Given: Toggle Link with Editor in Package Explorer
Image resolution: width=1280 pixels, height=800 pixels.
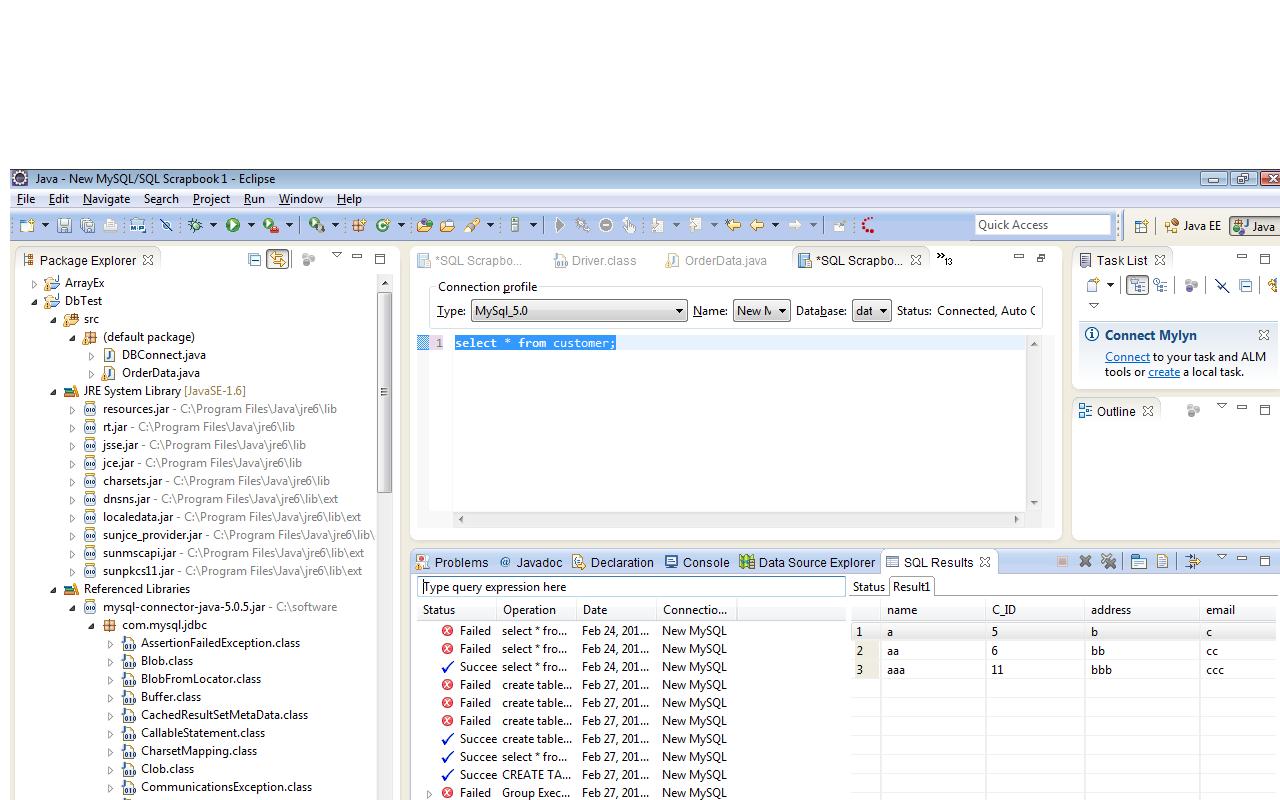Looking at the screenshot, I should (x=277, y=260).
